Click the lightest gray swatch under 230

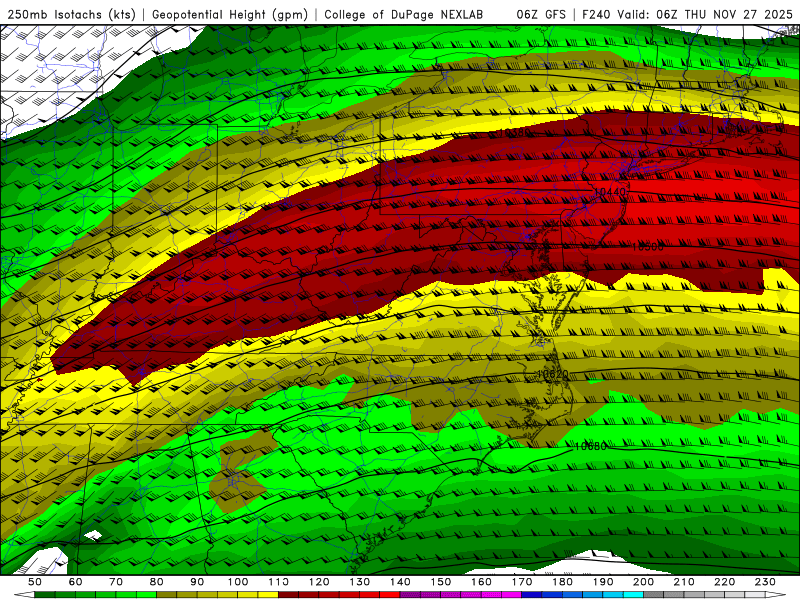pyautogui.click(x=755, y=595)
